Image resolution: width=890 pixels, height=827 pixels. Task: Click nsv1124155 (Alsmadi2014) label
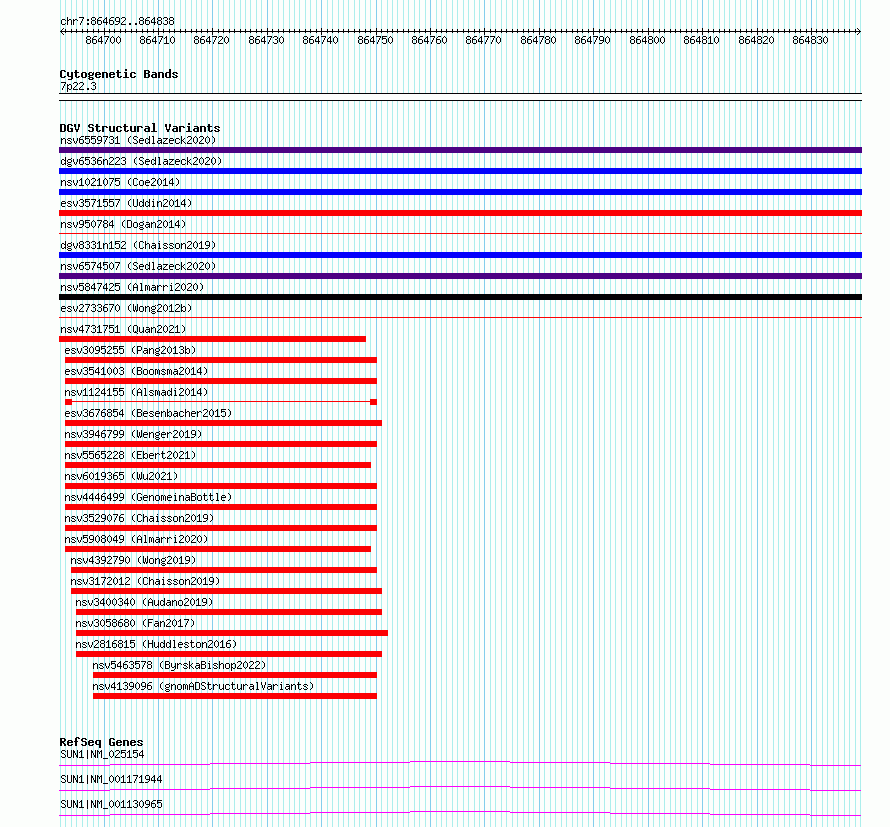click(136, 392)
